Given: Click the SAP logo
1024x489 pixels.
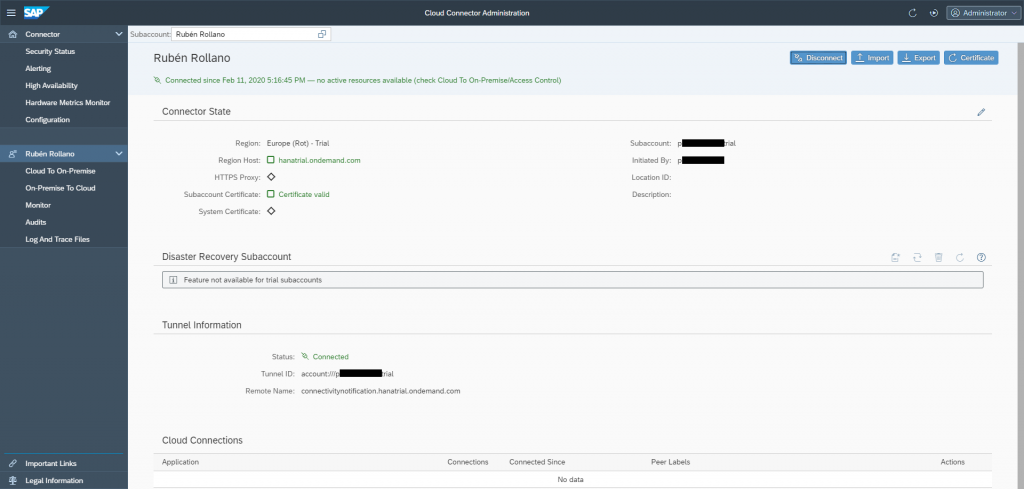Looking at the screenshot, I should 37,12.
